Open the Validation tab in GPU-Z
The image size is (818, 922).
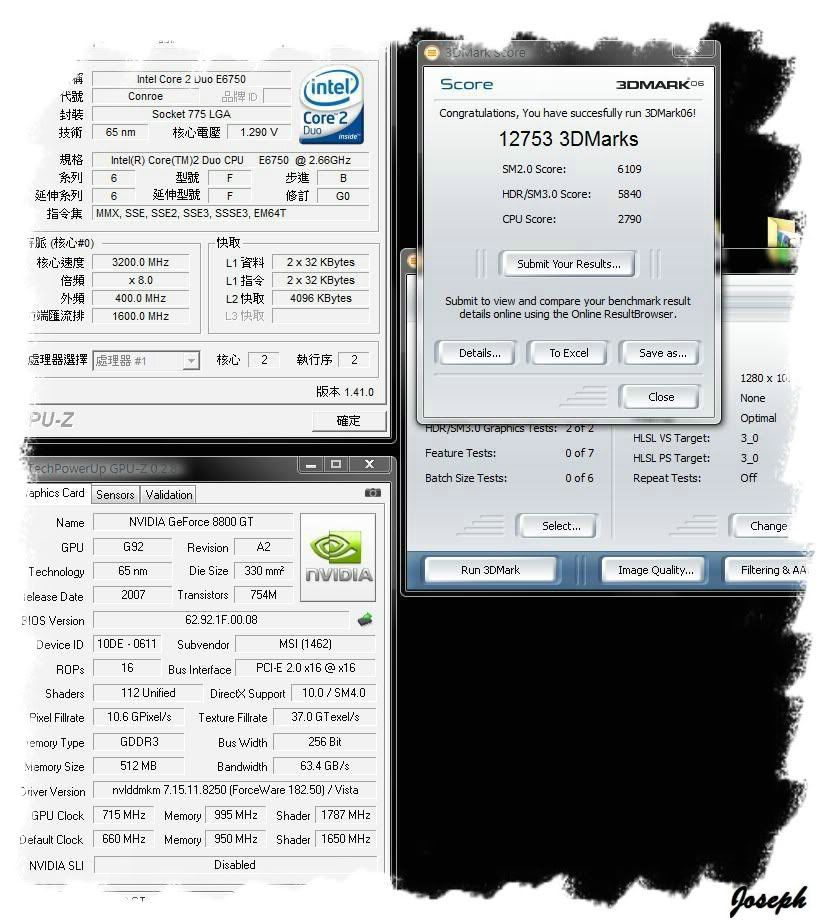tap(168, 494)
